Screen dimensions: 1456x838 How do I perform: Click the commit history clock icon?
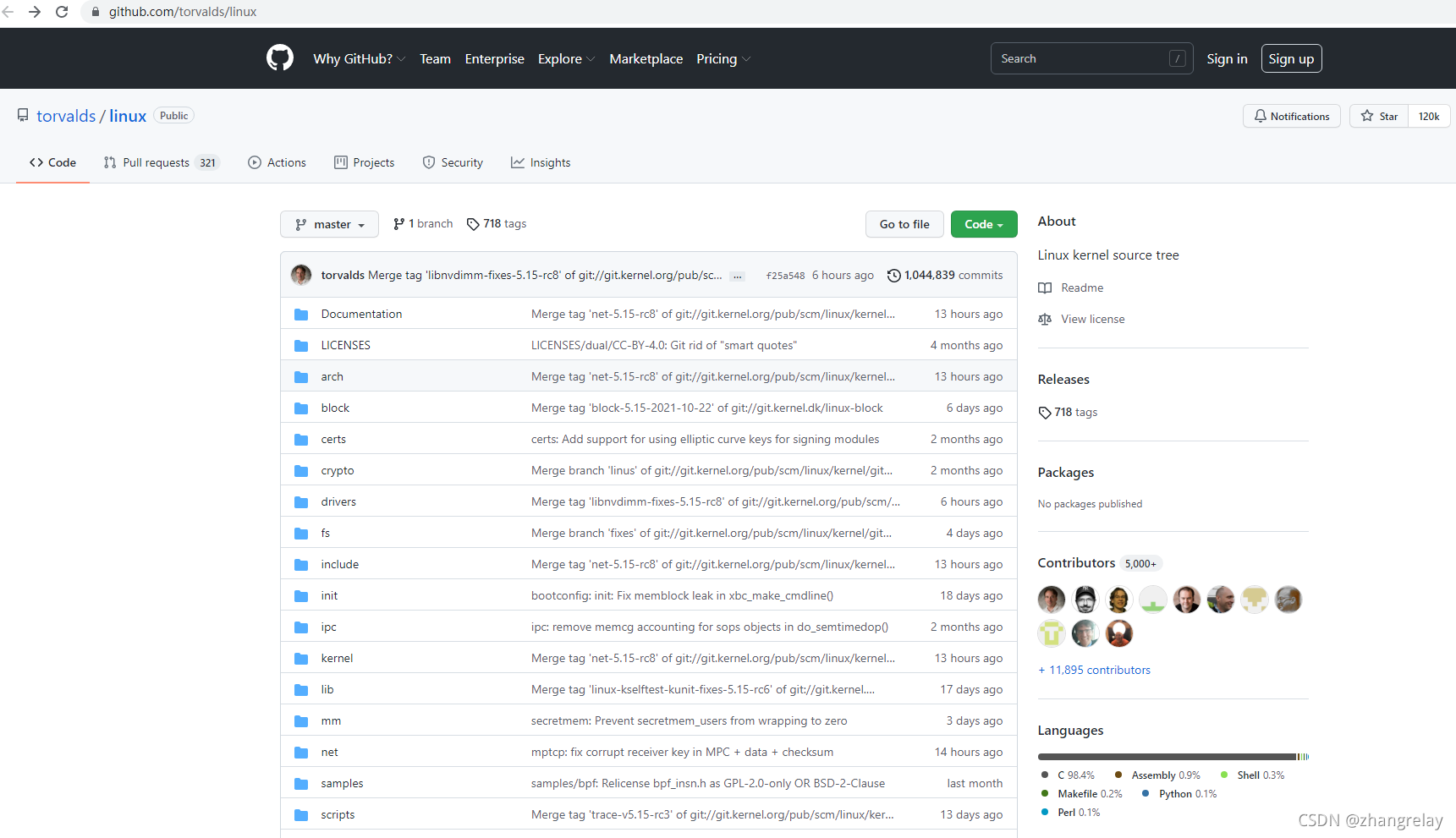point(893,275)
